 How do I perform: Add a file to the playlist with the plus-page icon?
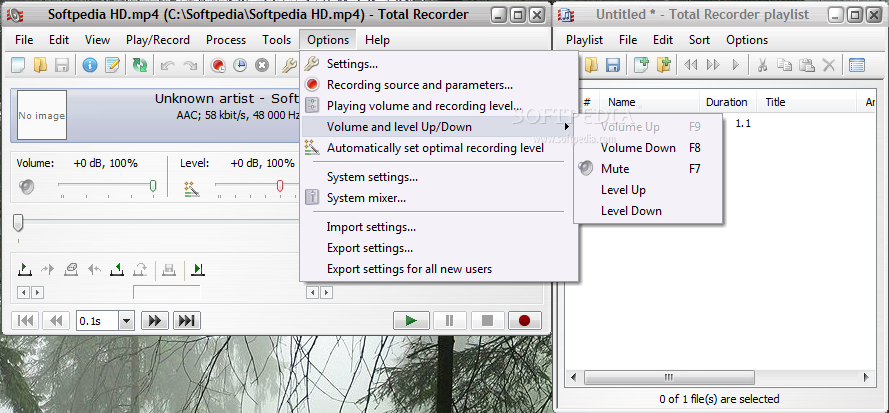point(641,65)
